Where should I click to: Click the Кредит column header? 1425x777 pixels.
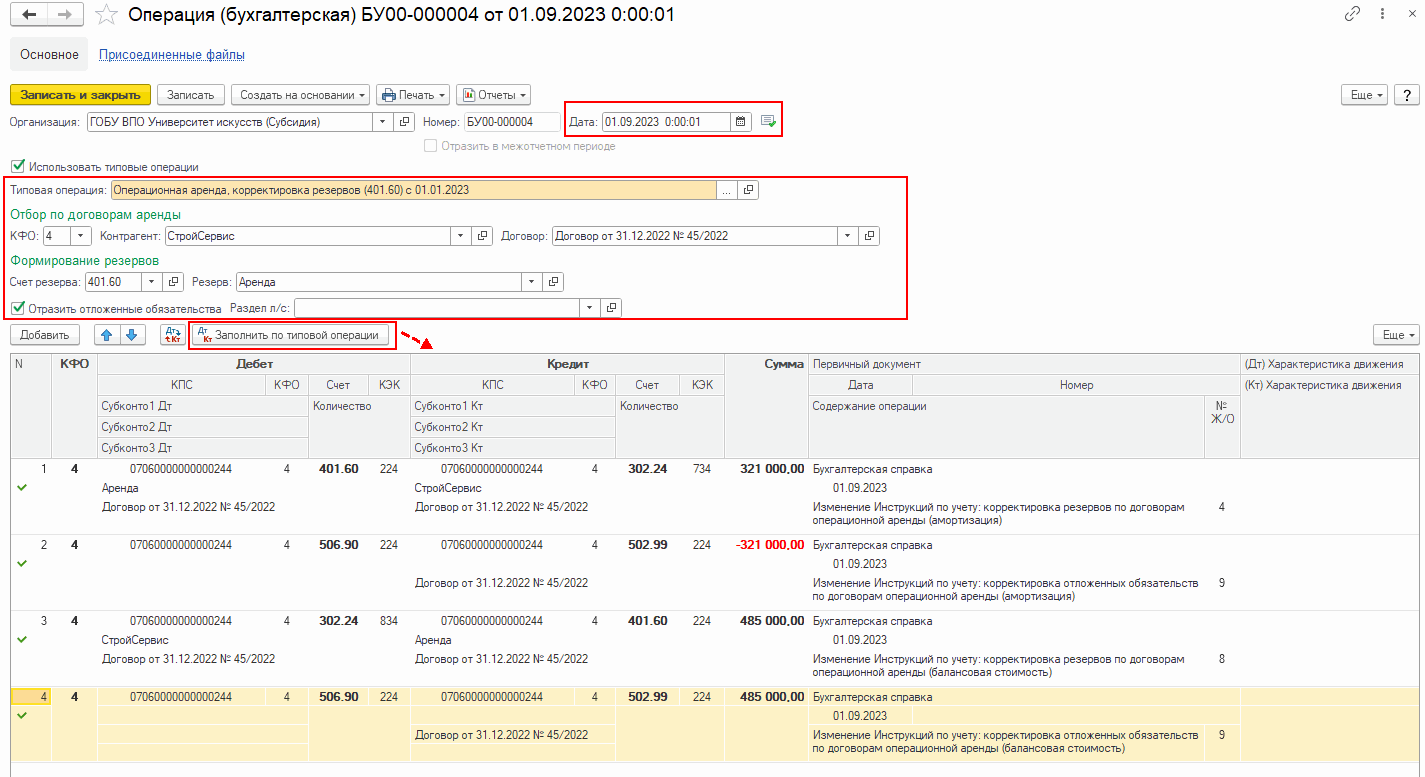click(567, 365)
